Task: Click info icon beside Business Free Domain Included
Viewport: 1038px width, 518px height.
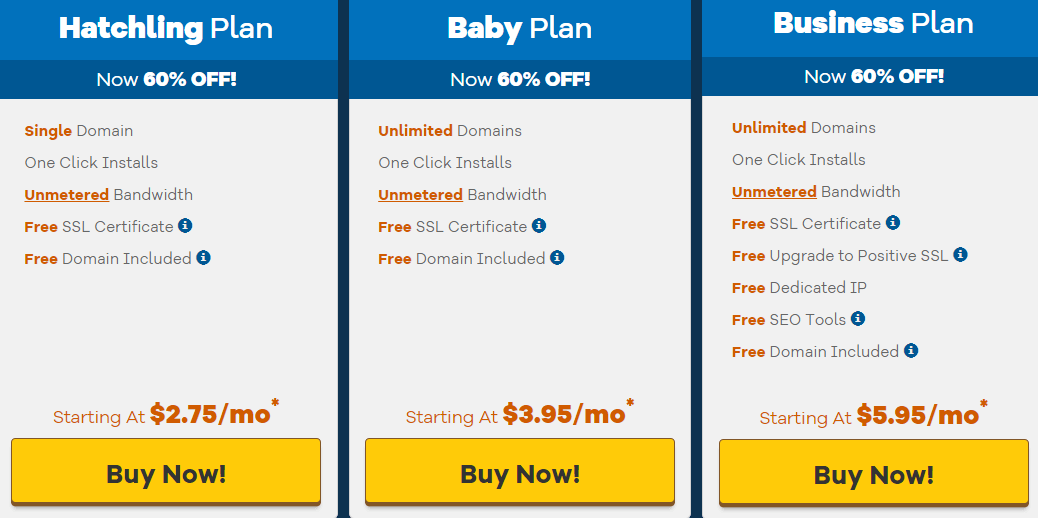Action: [x=911, y=350]
